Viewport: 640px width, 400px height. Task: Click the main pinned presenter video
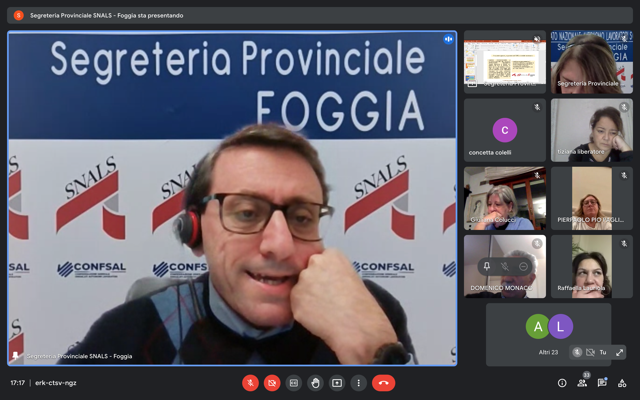232,198
